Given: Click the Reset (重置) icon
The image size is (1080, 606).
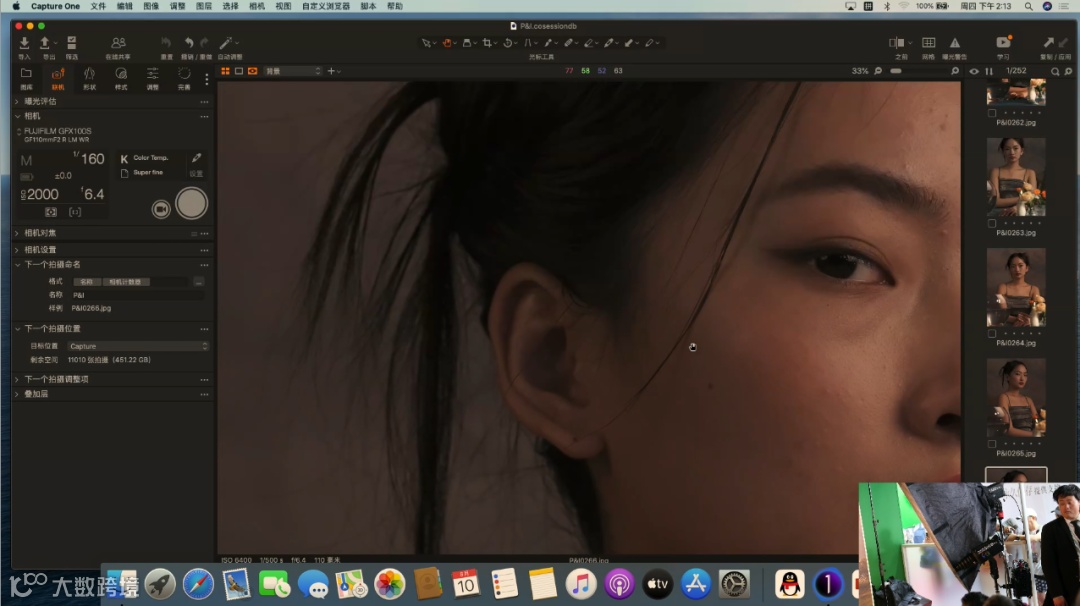Looking at the screenshot, I should click(166, 43).
